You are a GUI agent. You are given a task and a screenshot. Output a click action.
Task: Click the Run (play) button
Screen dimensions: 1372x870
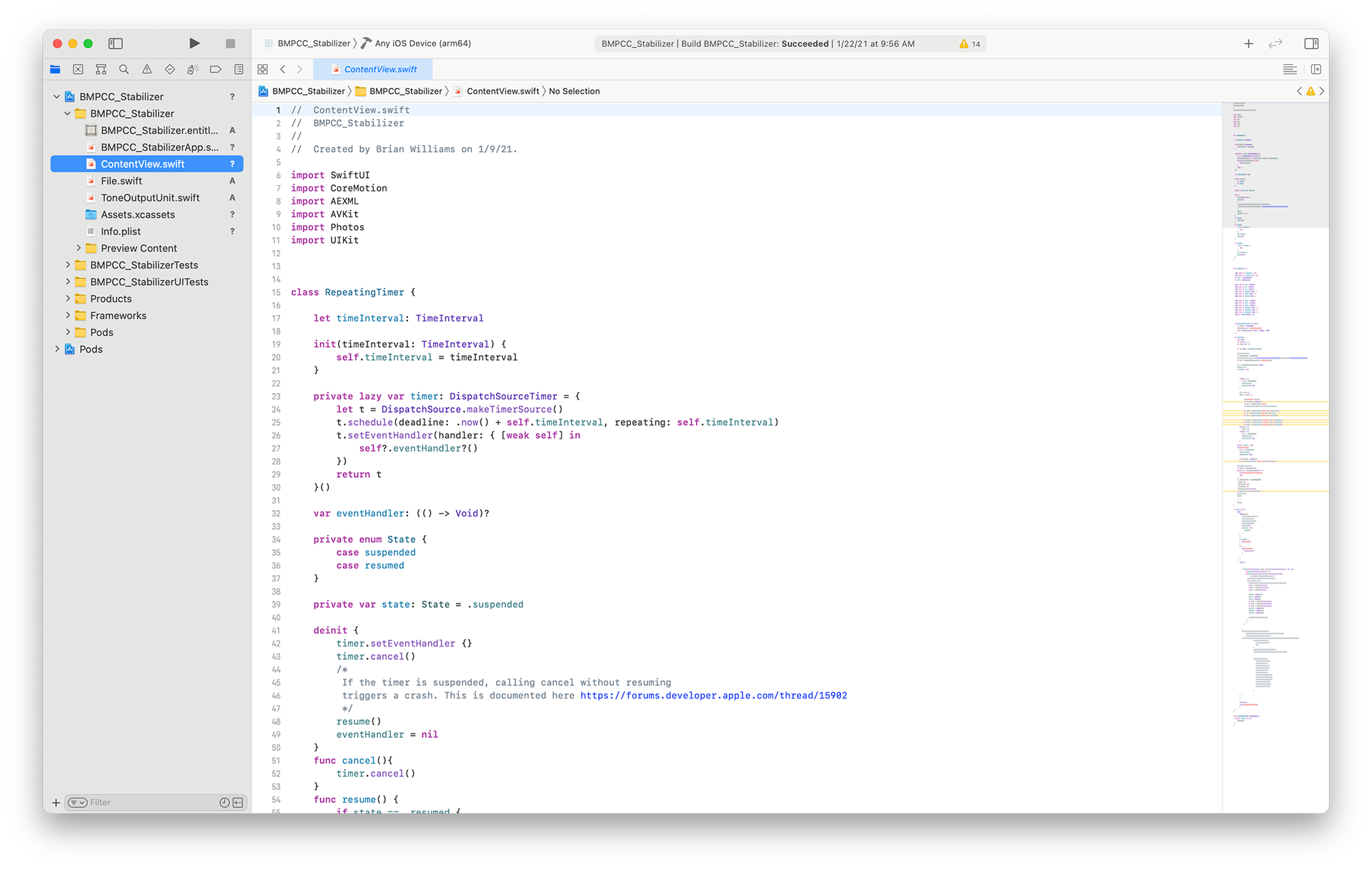pyautogui.click(x=194, y=44)
